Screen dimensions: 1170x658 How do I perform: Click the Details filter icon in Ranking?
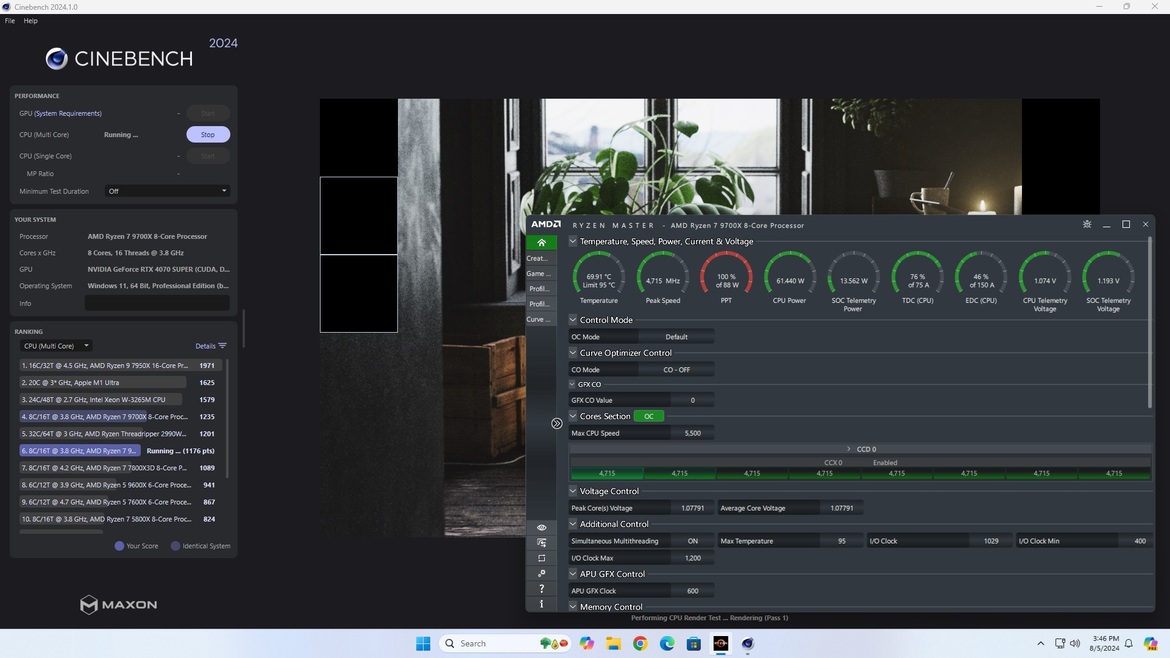[x=222, y=346]
